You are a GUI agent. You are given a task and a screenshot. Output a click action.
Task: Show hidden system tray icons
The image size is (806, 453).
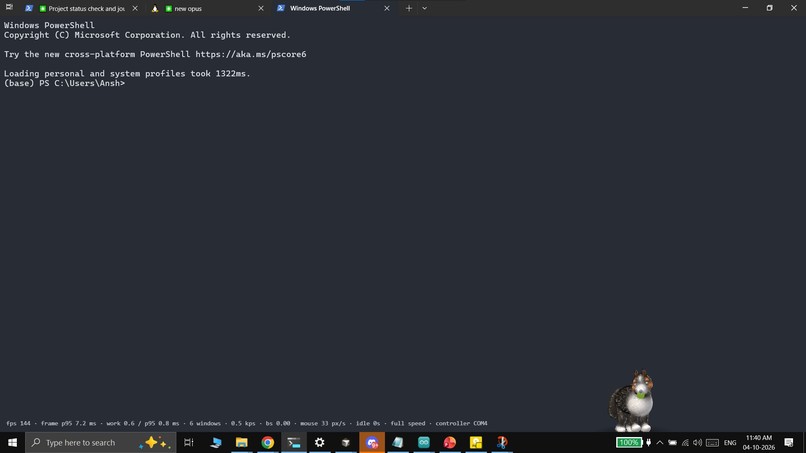pyautogui.click(x=660, y=442)
